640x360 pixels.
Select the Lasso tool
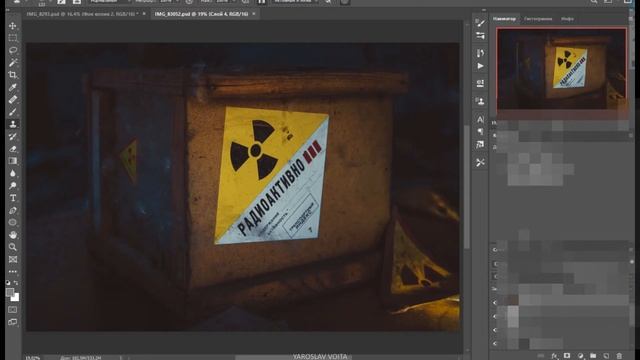(13, 50)
